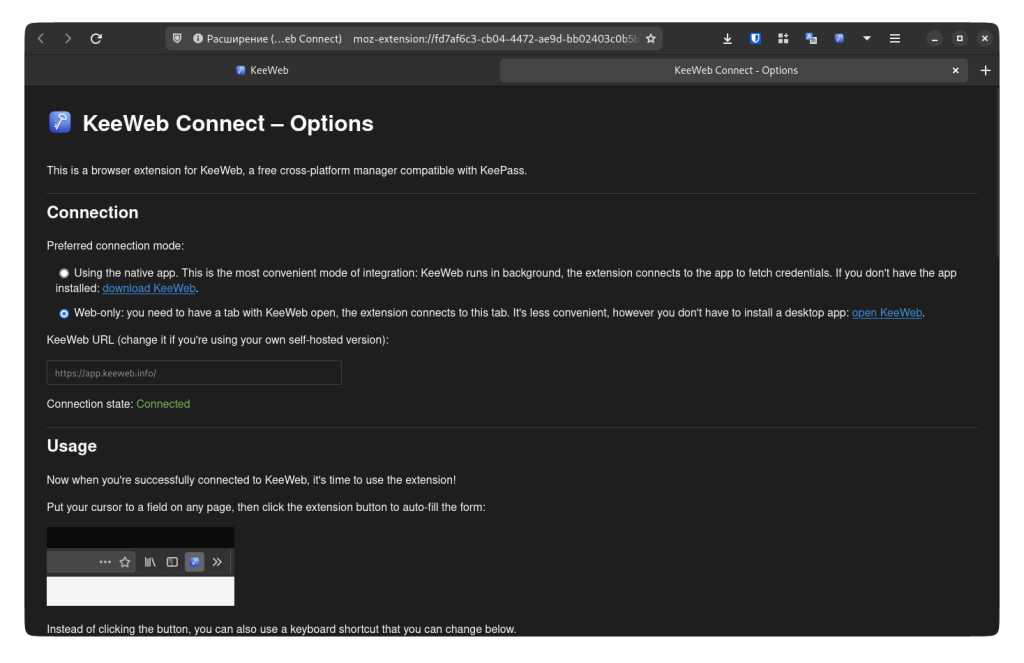
Task: Open the browser hamburger menu
Action: coord(895,39)
